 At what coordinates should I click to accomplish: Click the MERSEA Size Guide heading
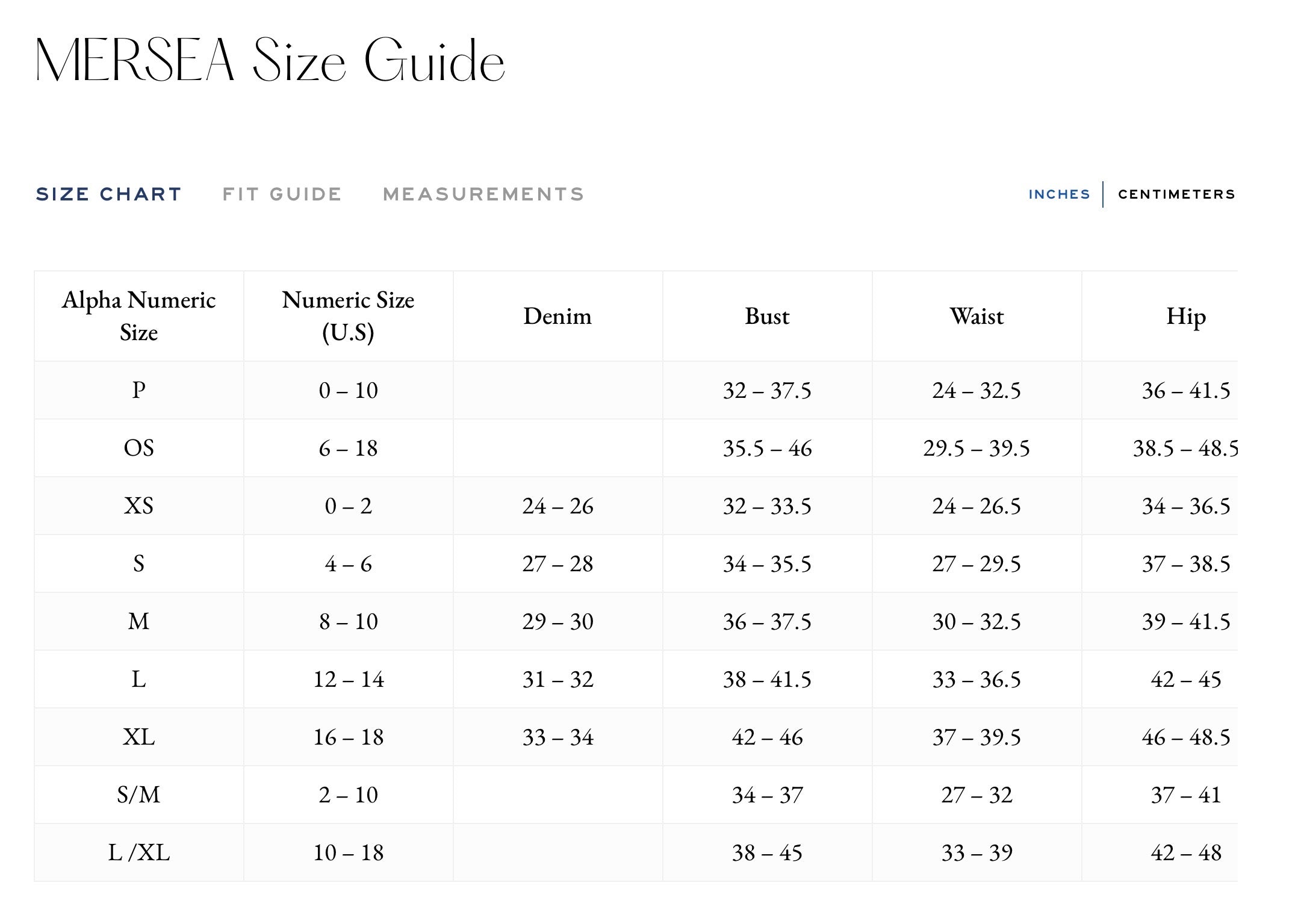click(x=270, y=60)
